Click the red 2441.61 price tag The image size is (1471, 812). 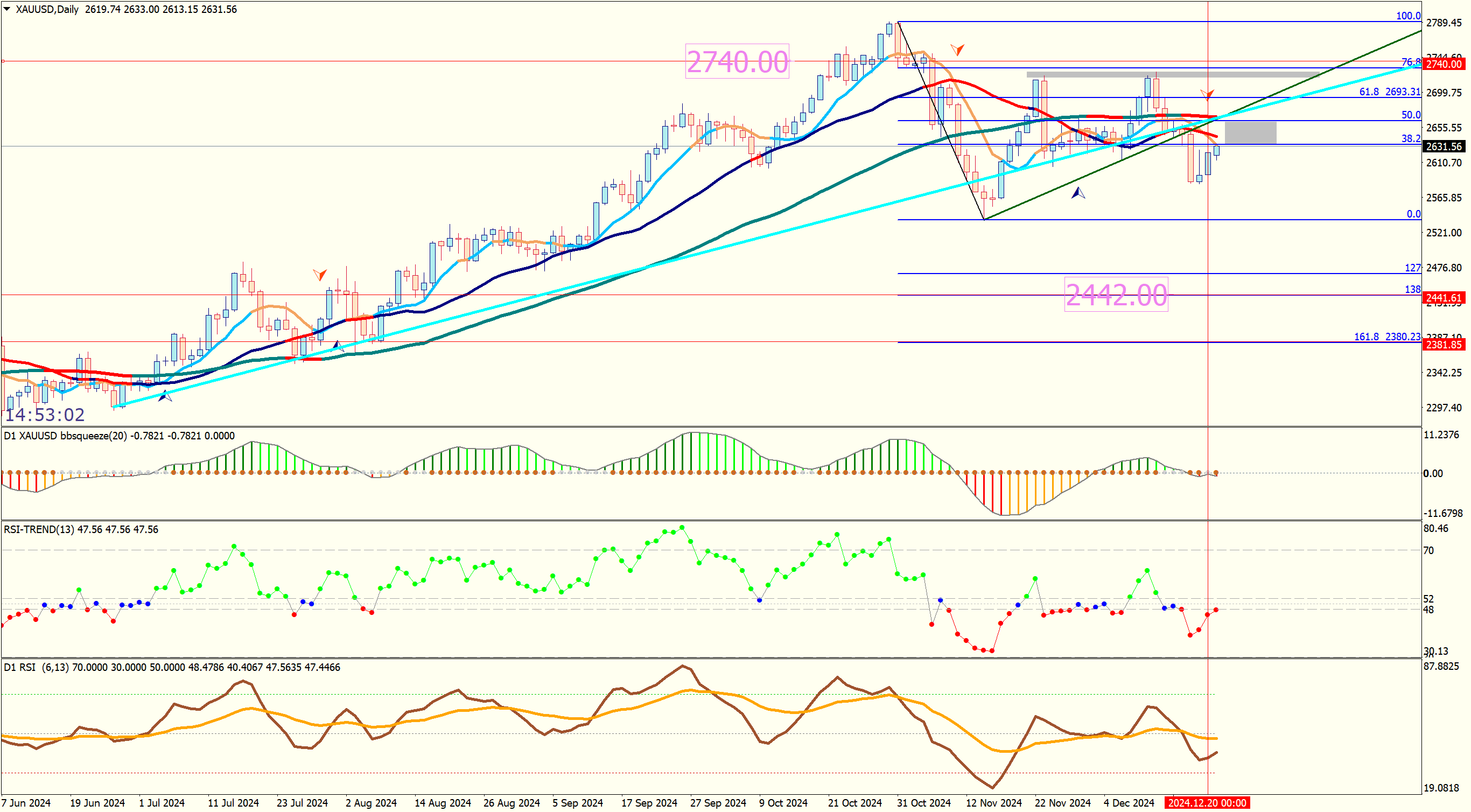point(1442,298)
